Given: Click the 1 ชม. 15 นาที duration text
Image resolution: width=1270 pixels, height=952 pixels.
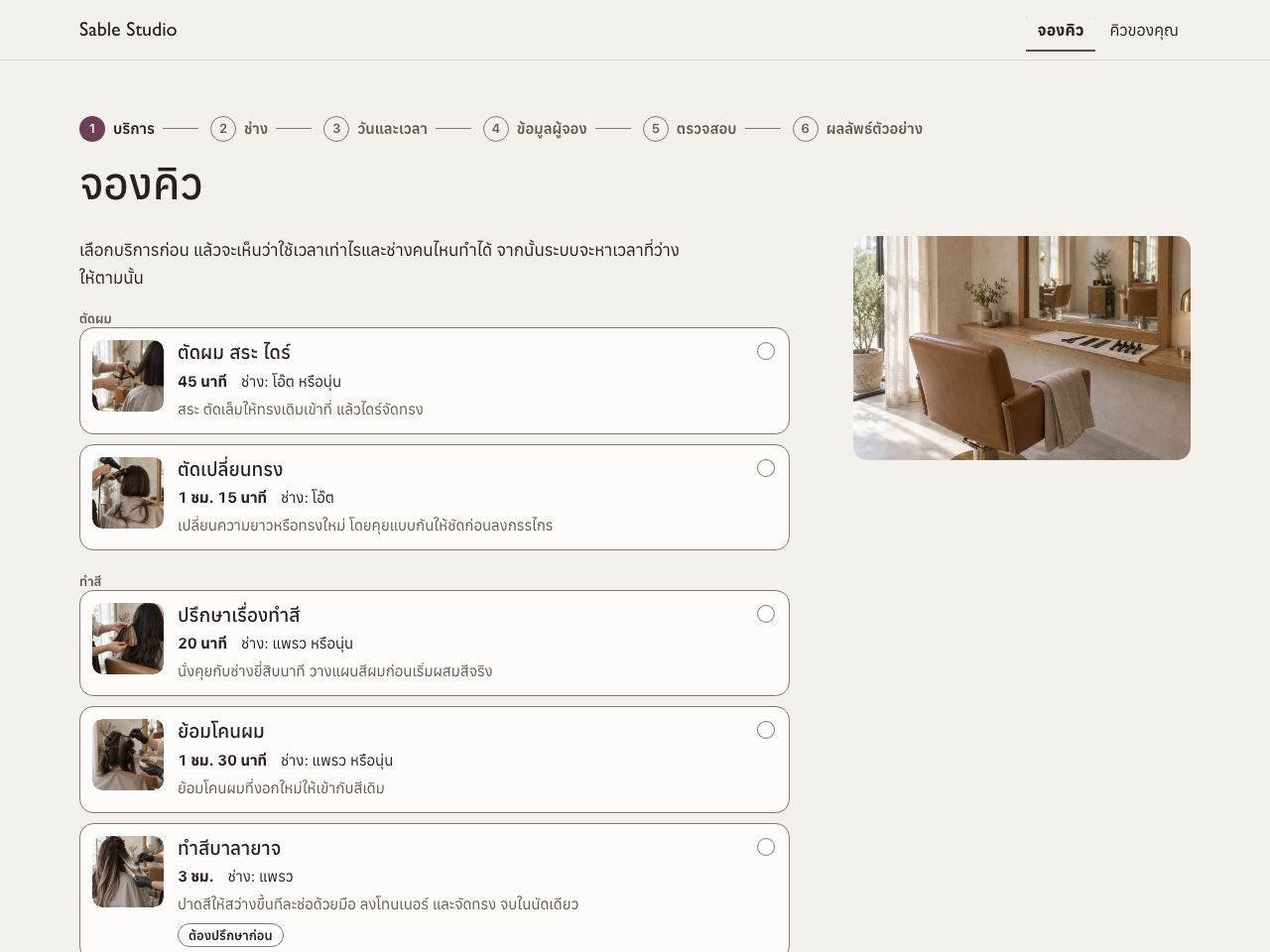Looking at the screenshot, I should (222, 498).
